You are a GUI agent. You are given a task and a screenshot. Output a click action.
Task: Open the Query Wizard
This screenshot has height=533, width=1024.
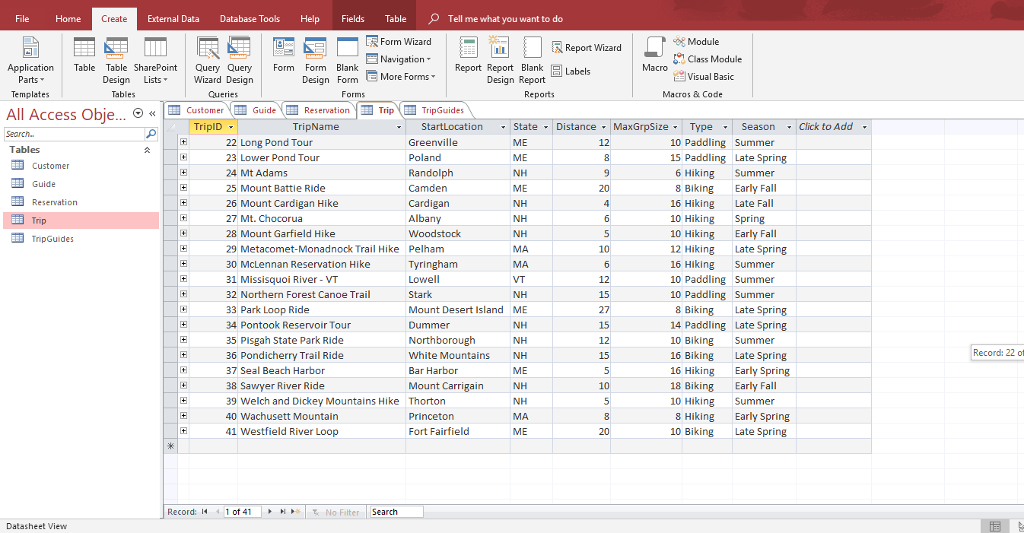[208, 60]
